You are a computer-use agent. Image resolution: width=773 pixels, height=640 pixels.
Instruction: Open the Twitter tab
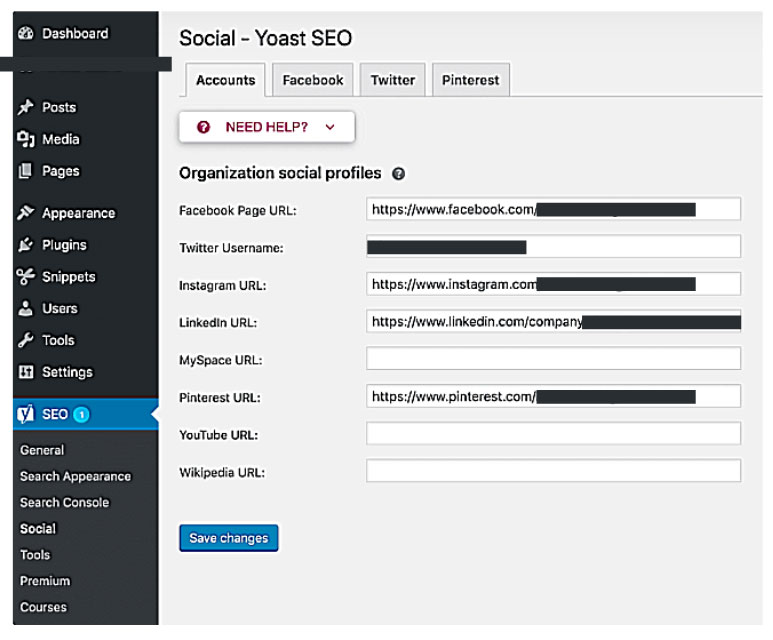pos(393,80)
